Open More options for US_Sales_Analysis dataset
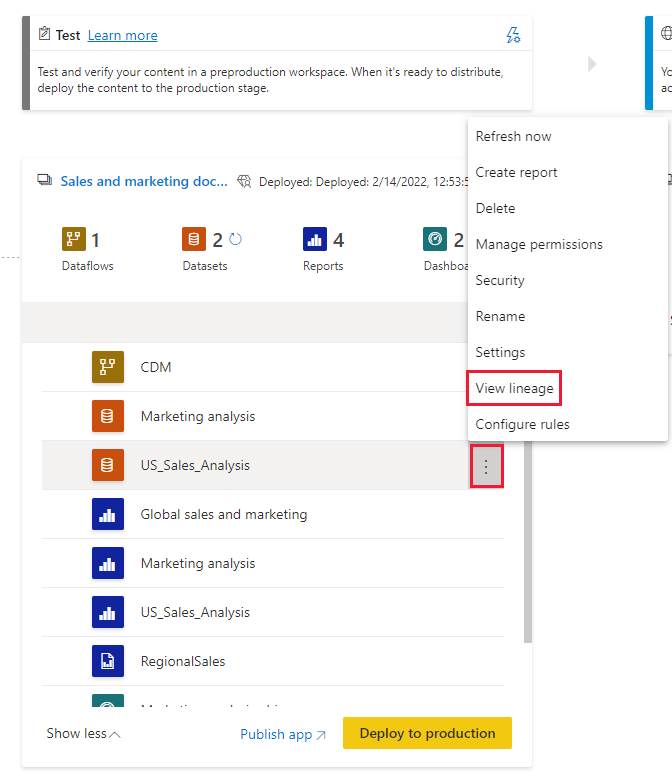Screen dimensions: 672x777 (x=486, y=466)
